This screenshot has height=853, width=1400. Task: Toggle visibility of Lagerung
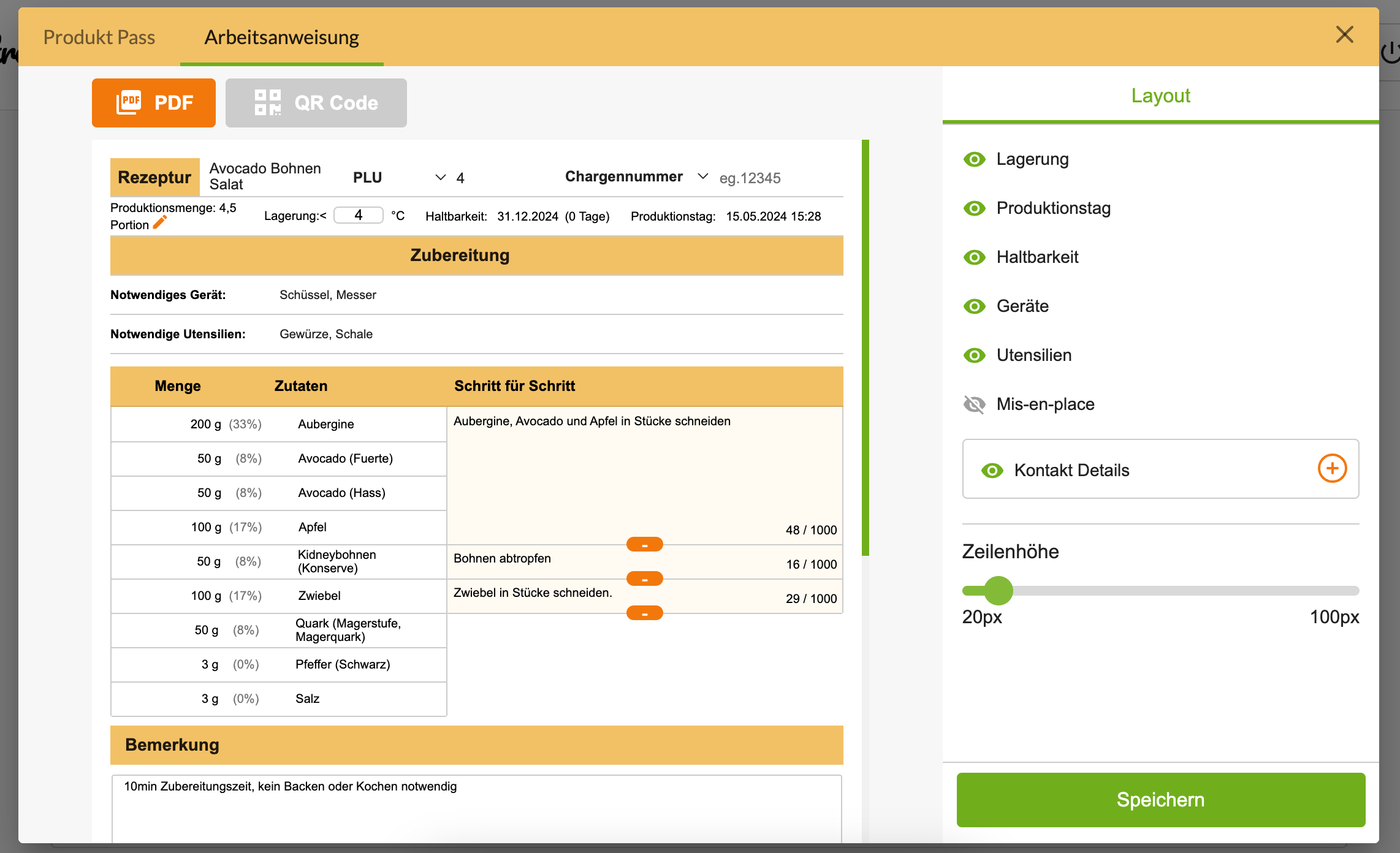975,159
